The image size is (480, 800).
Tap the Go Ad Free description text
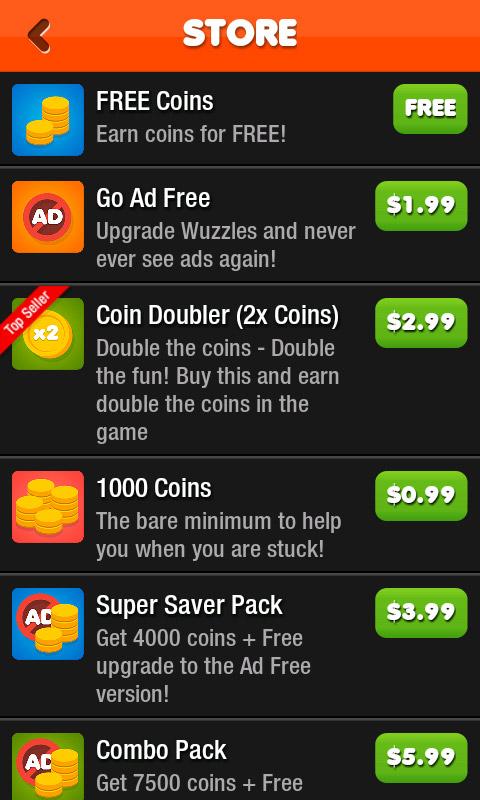225,245
